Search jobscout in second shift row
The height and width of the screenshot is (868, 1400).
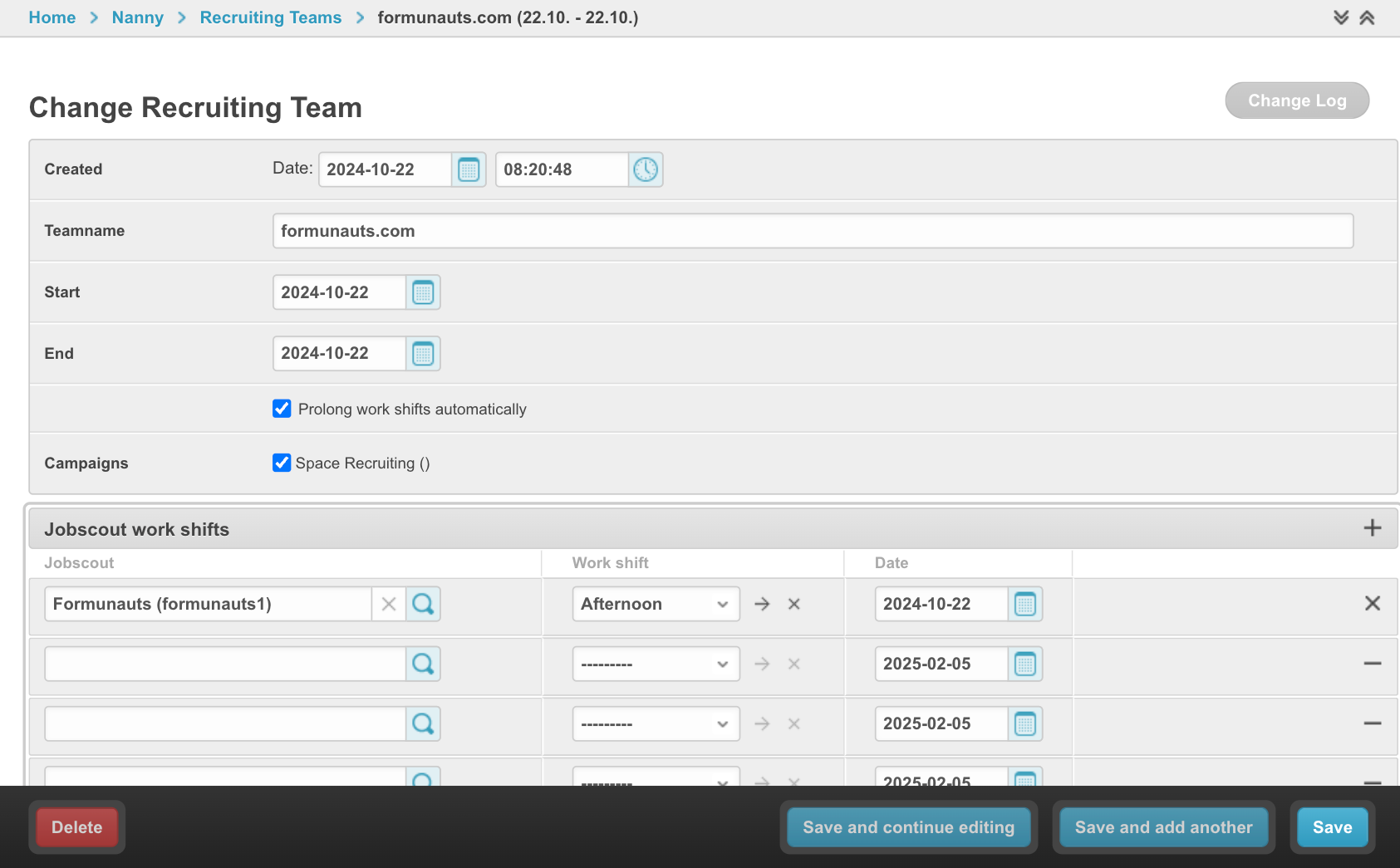tap(423, 664)
